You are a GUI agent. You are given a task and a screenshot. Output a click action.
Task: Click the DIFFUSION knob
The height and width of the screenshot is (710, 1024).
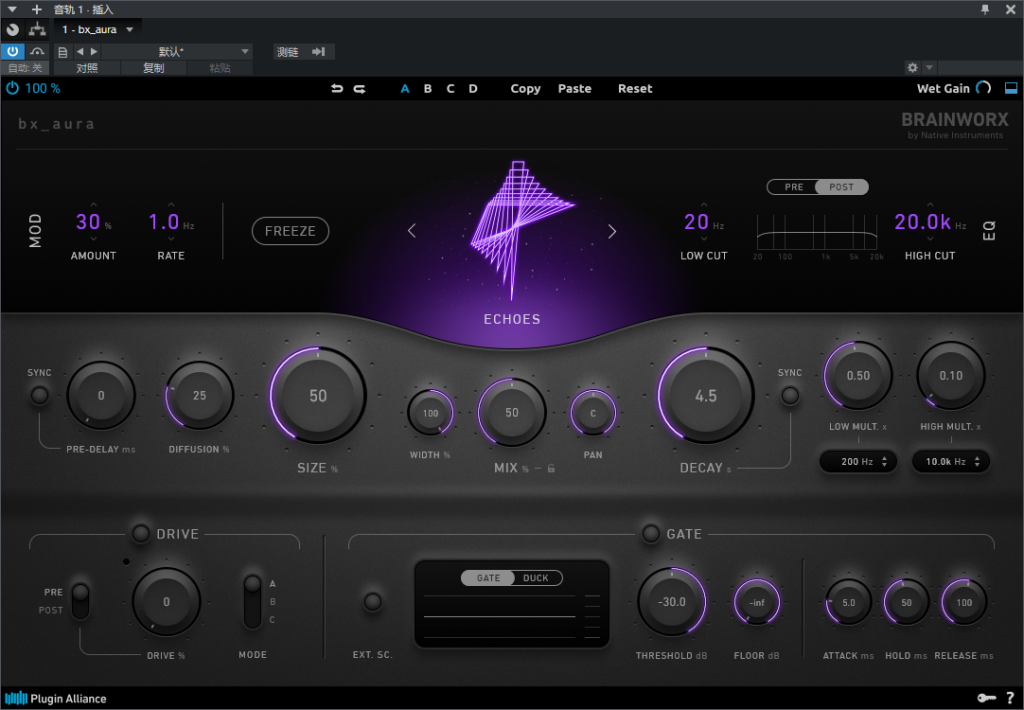200,395
